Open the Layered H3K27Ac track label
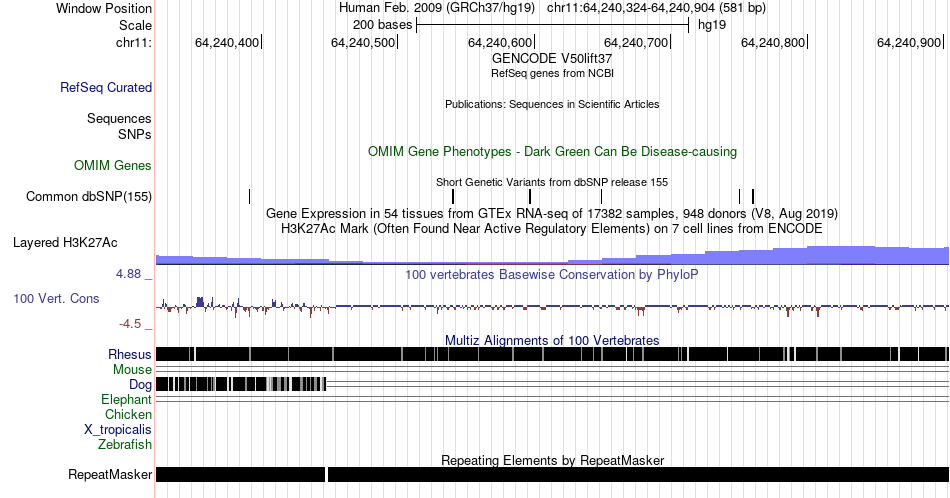The image size is (950, 498). [65, 242]
